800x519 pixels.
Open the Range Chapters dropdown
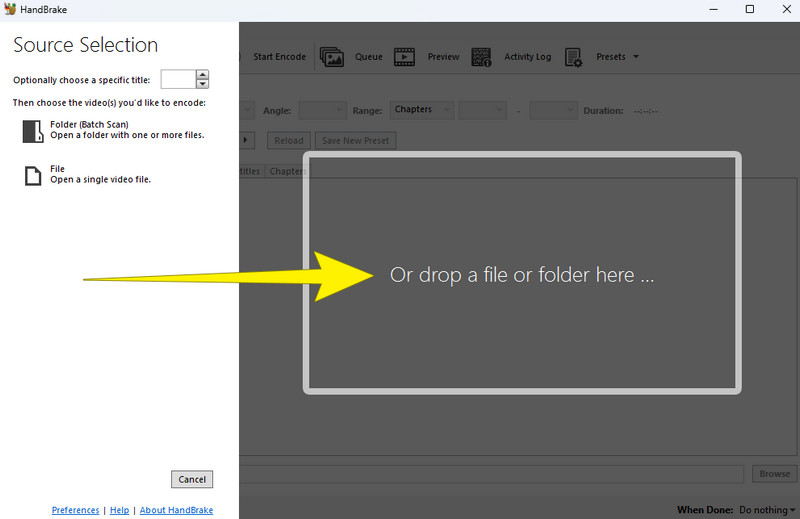(422, 110)
